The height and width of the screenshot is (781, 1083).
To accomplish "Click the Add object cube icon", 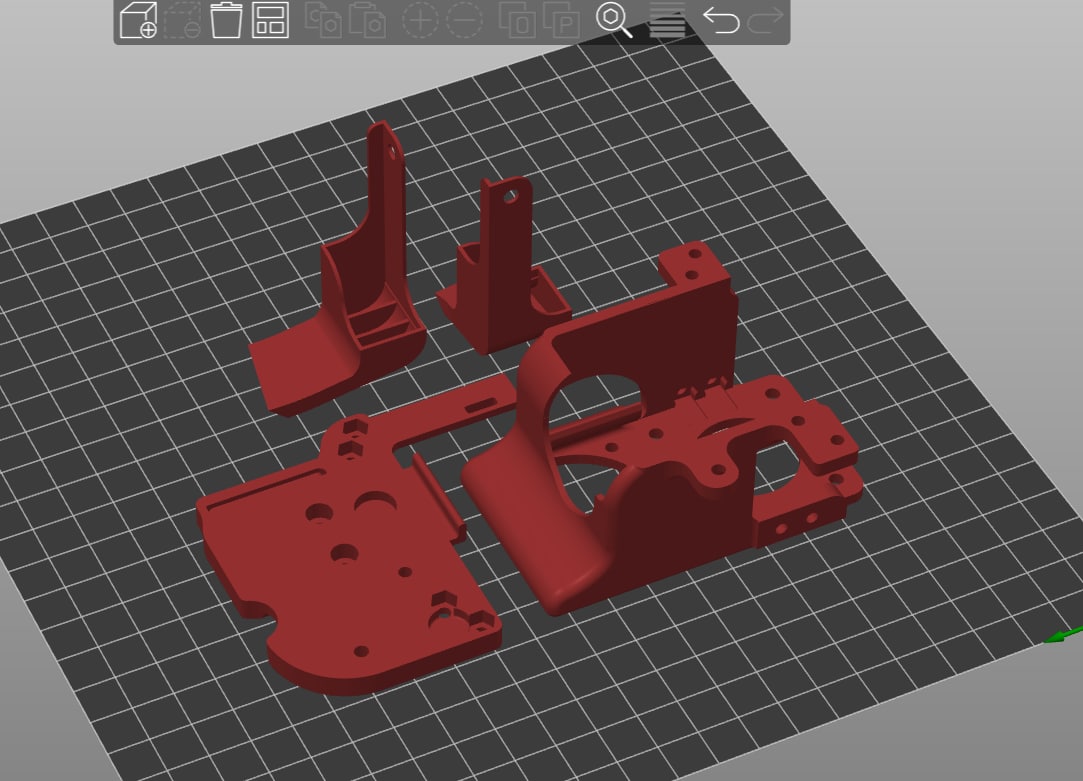I will (138, 20).
